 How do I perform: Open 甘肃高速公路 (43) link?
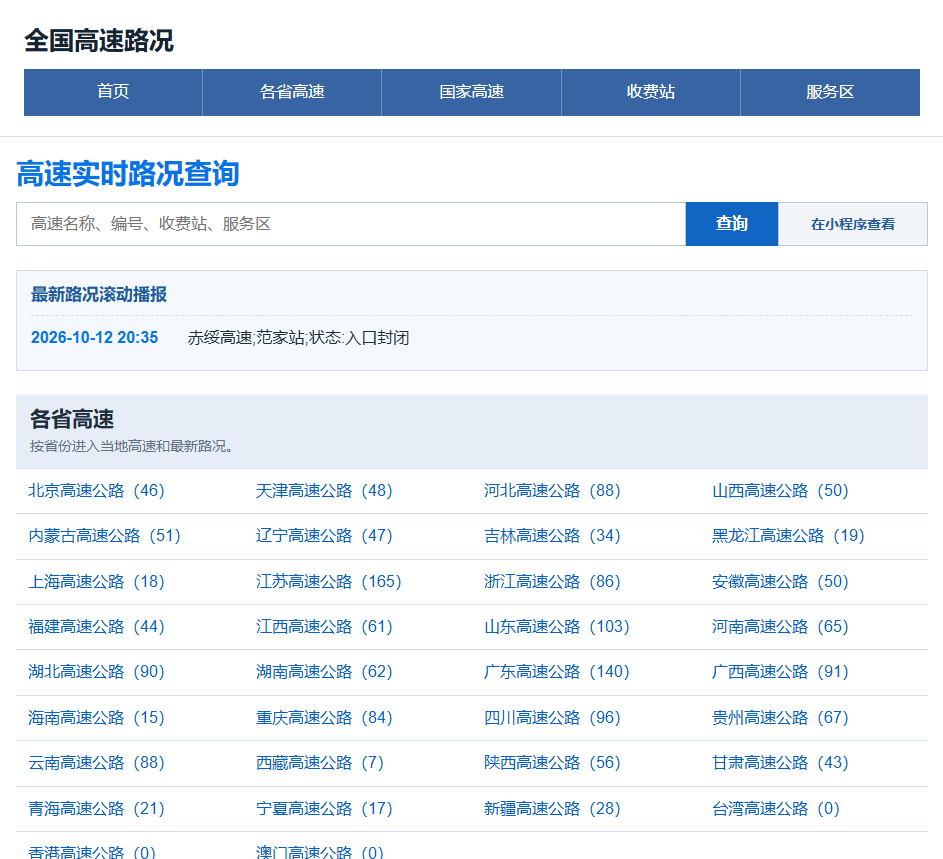780,763
